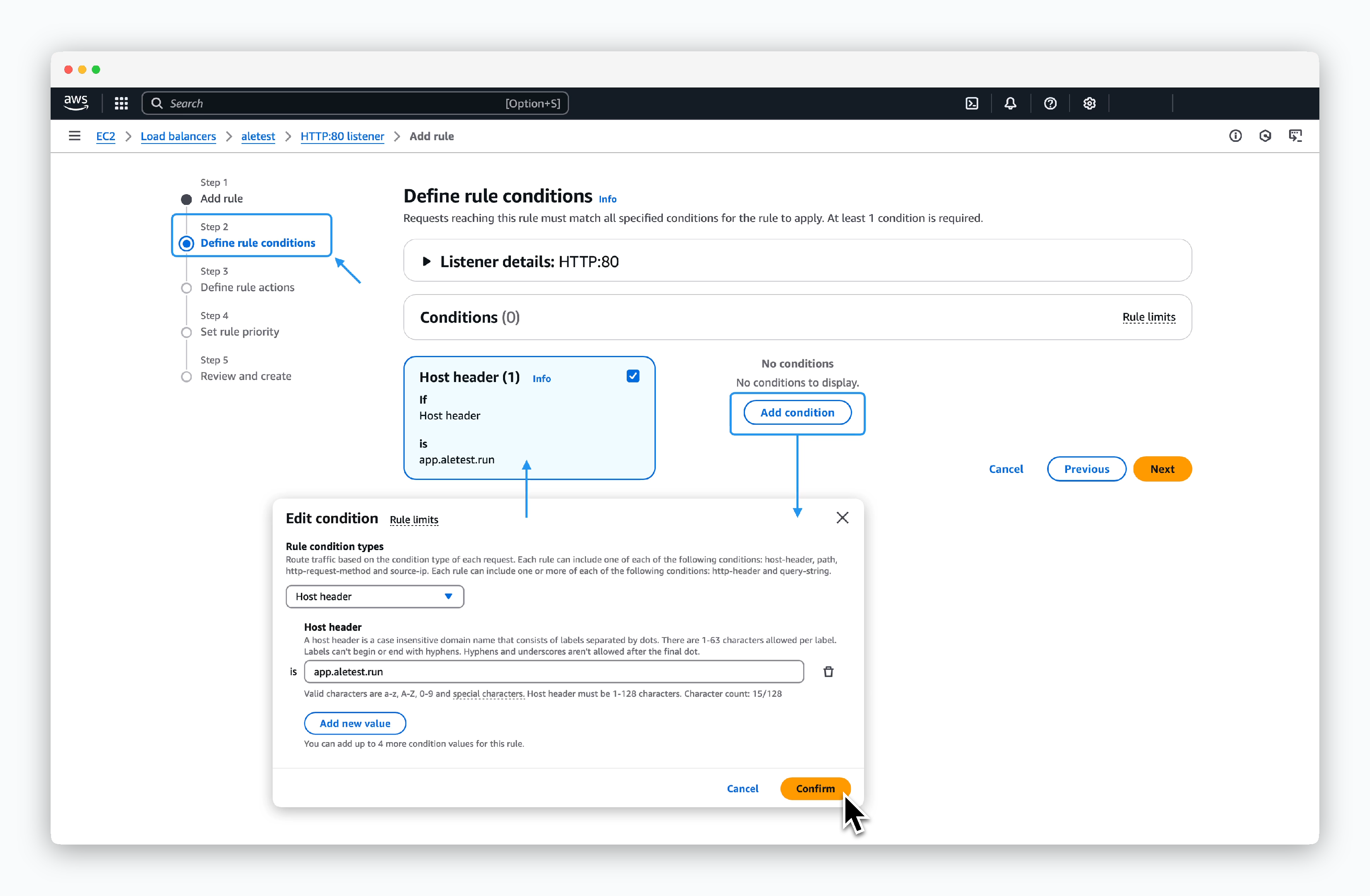Click the search magnifier icon
Image resolution: width=1370 pixels, height=896 pixels.
pyautogui.click(x=156, y=104)
